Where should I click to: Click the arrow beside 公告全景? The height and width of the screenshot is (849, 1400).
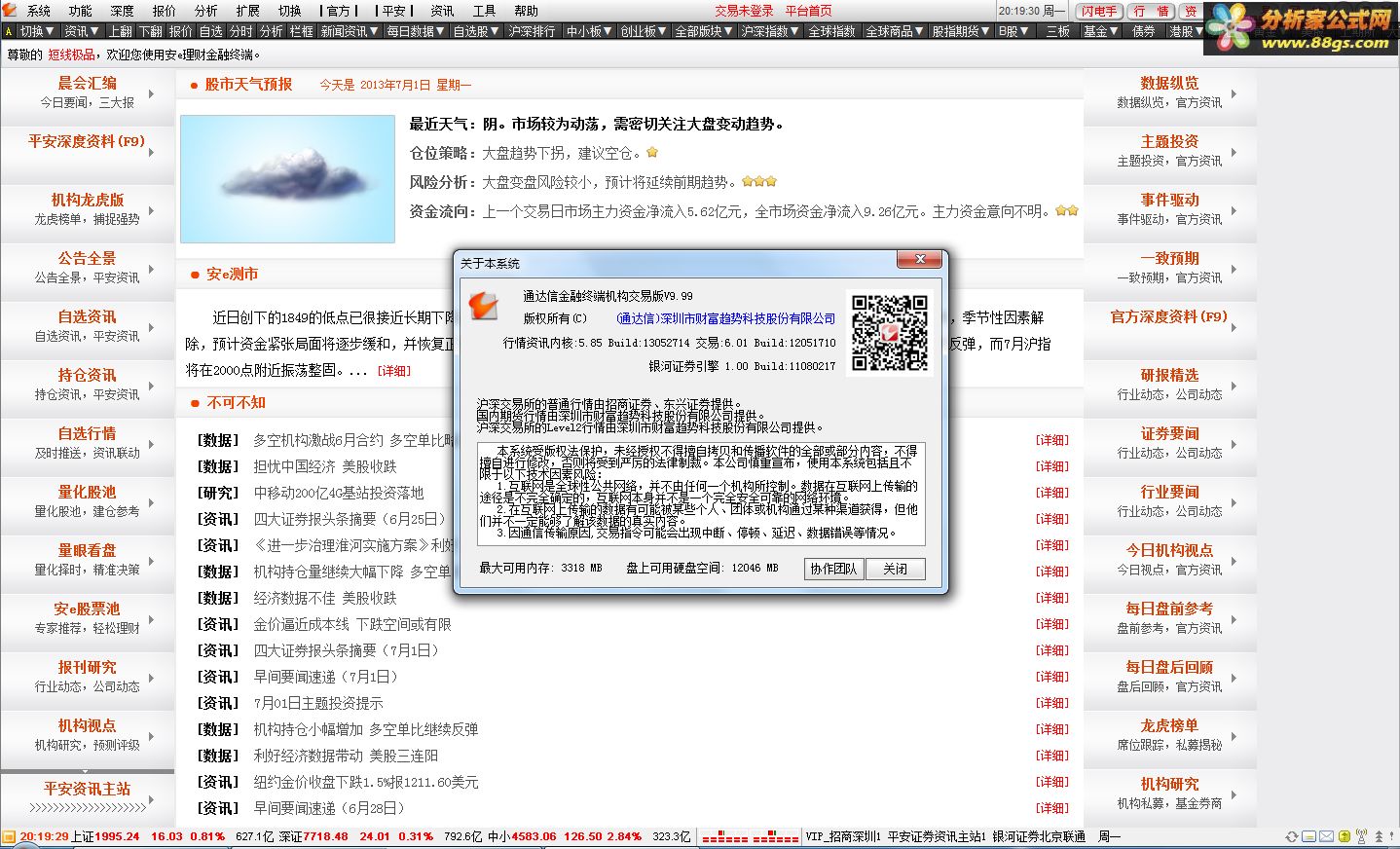152,270
